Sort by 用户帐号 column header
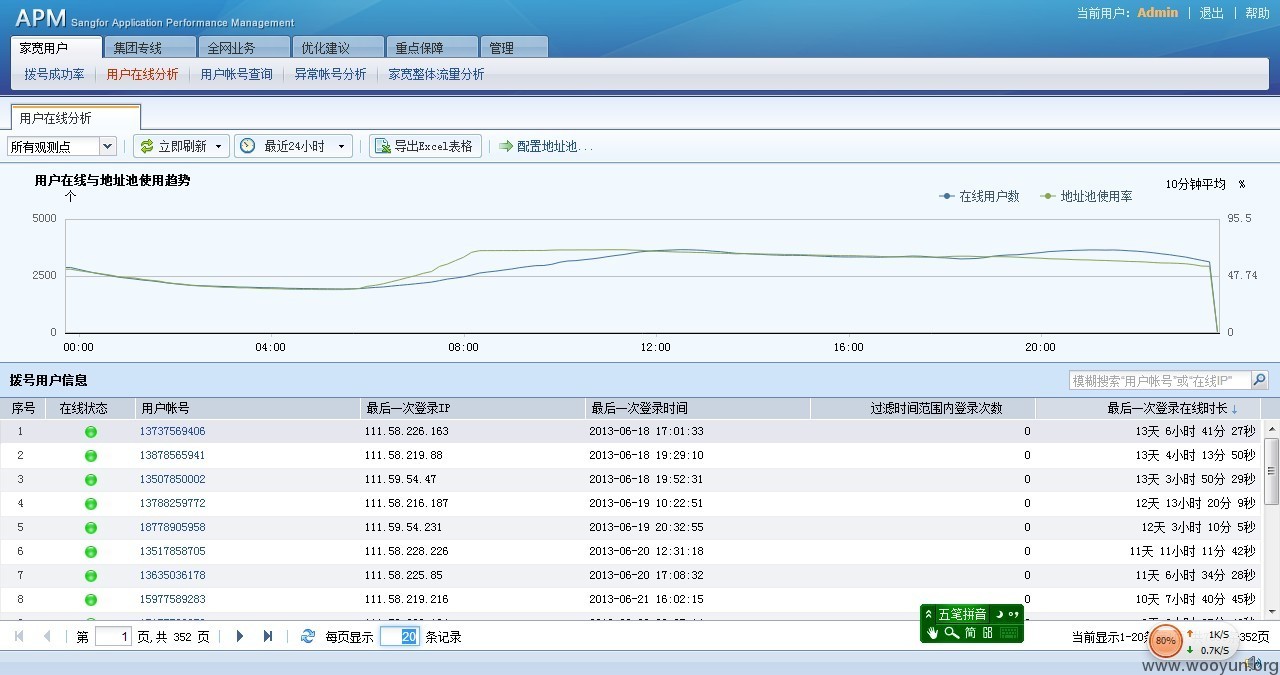1280x675 pixels. [247, 408]
